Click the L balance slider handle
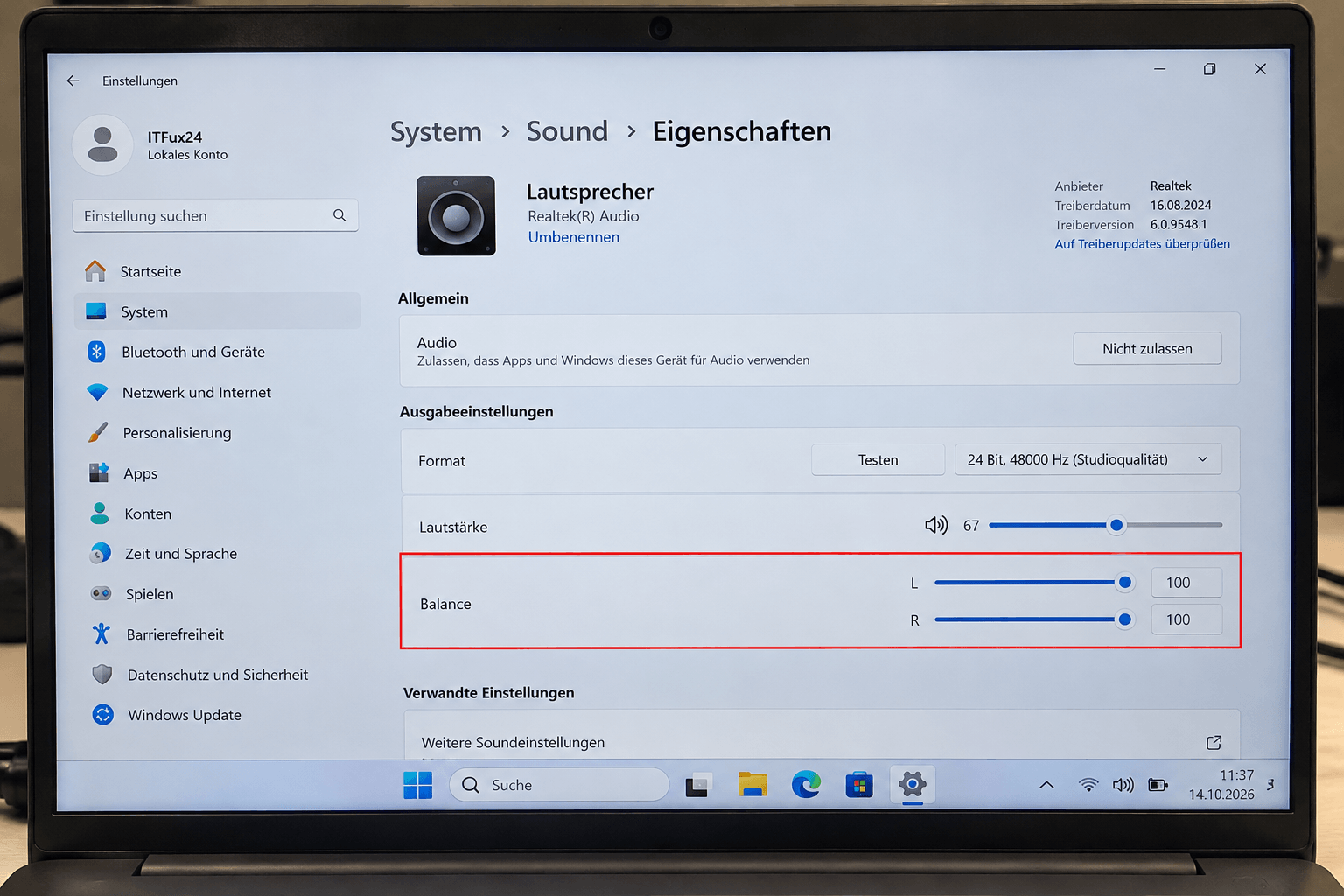This screenshot has width=1344, height=896. click(x=1125, y=582)
